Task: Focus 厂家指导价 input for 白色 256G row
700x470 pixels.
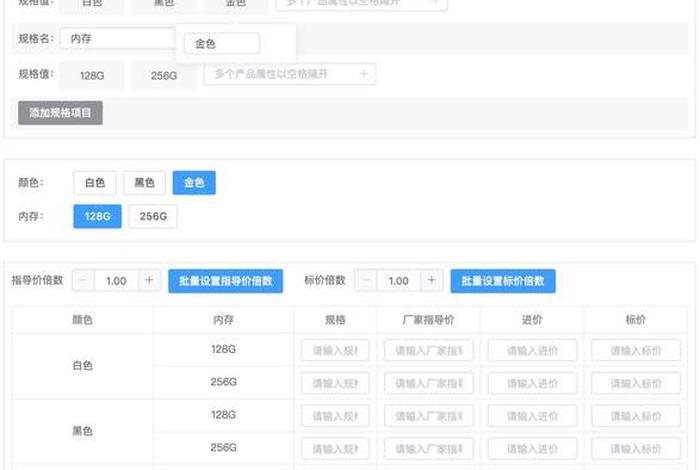Action: click(429, 383)
